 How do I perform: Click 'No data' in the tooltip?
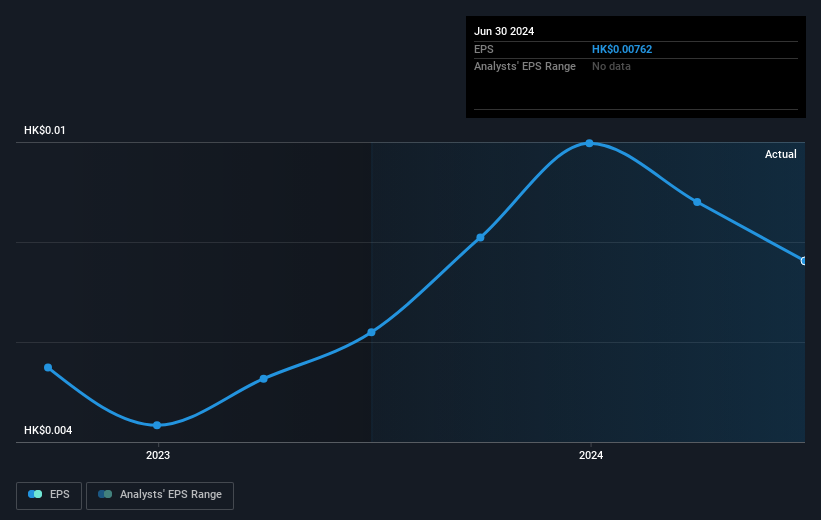pyautogui.click(x=611, y=67)
